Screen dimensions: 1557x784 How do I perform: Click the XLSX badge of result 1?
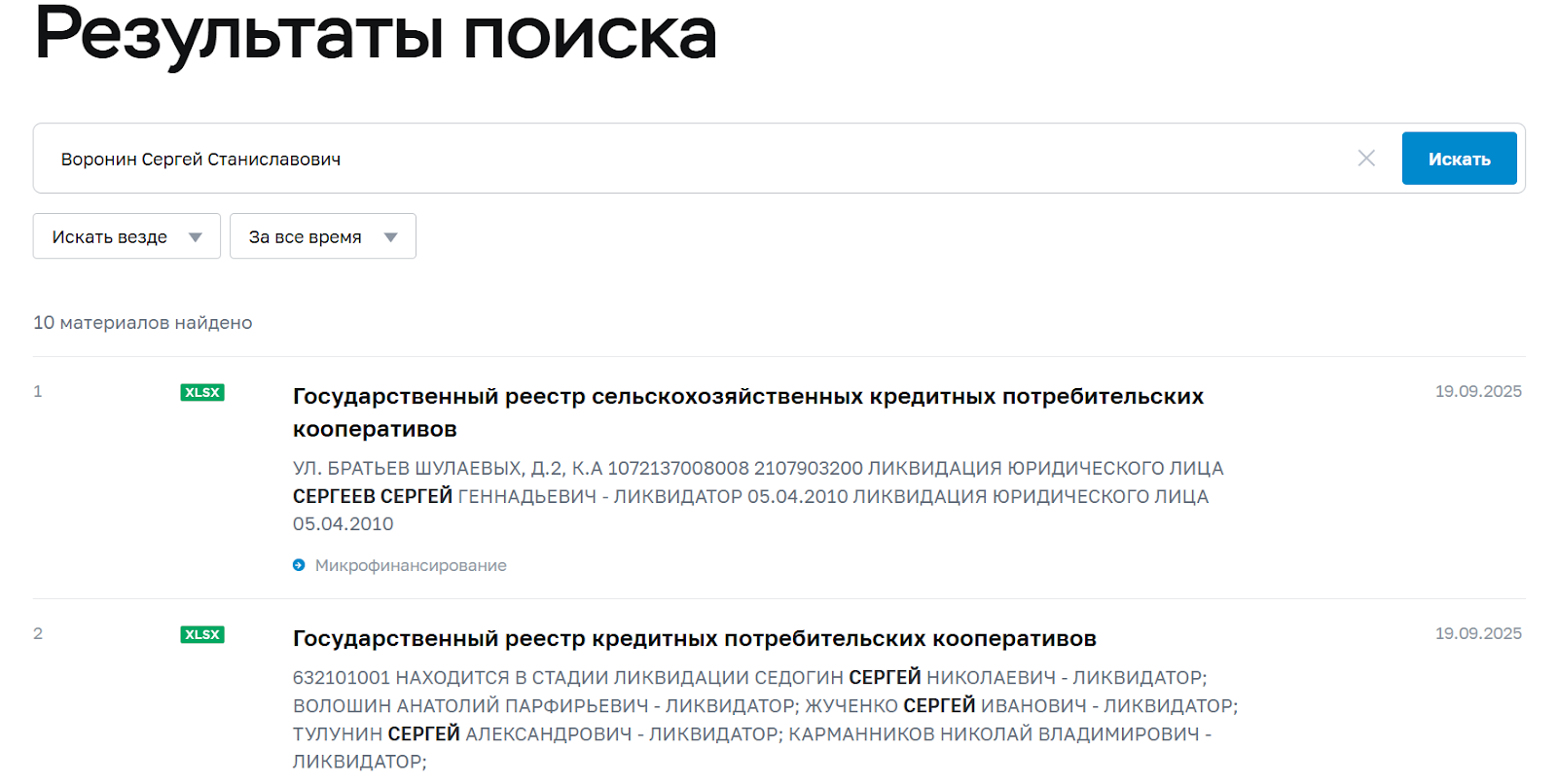point(202,392)
